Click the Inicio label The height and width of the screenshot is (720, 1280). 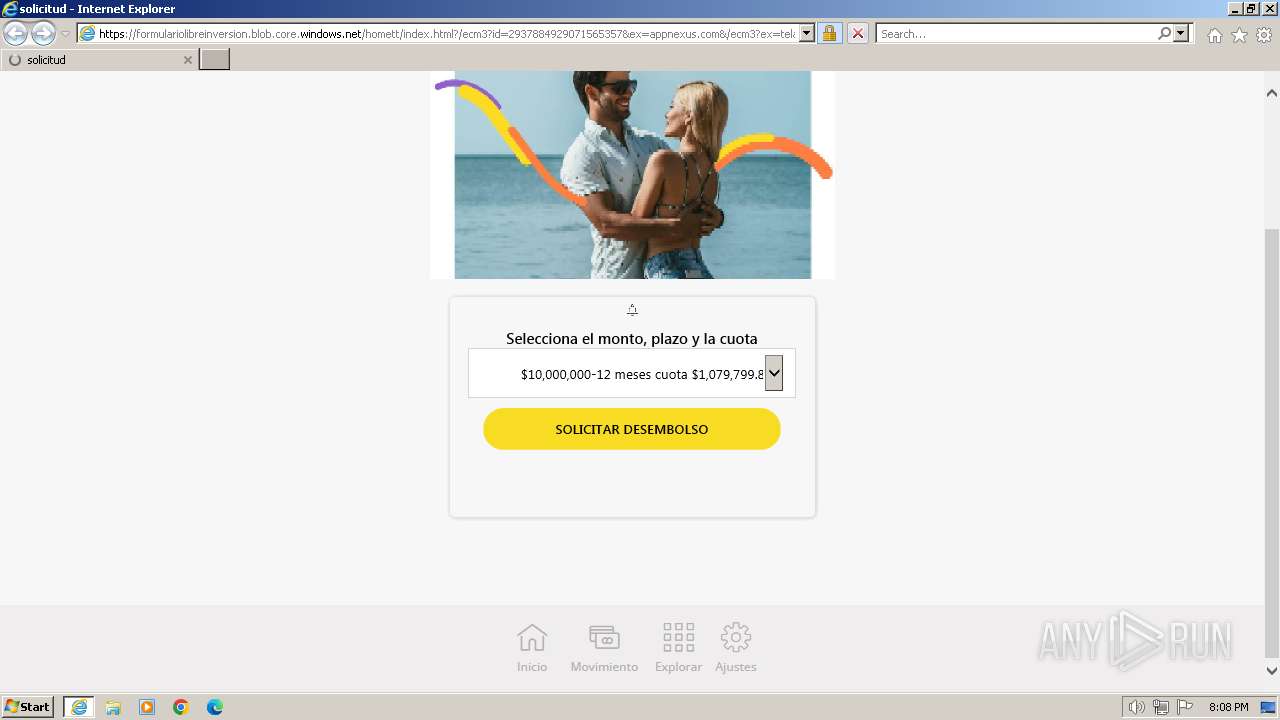(532, 667)
